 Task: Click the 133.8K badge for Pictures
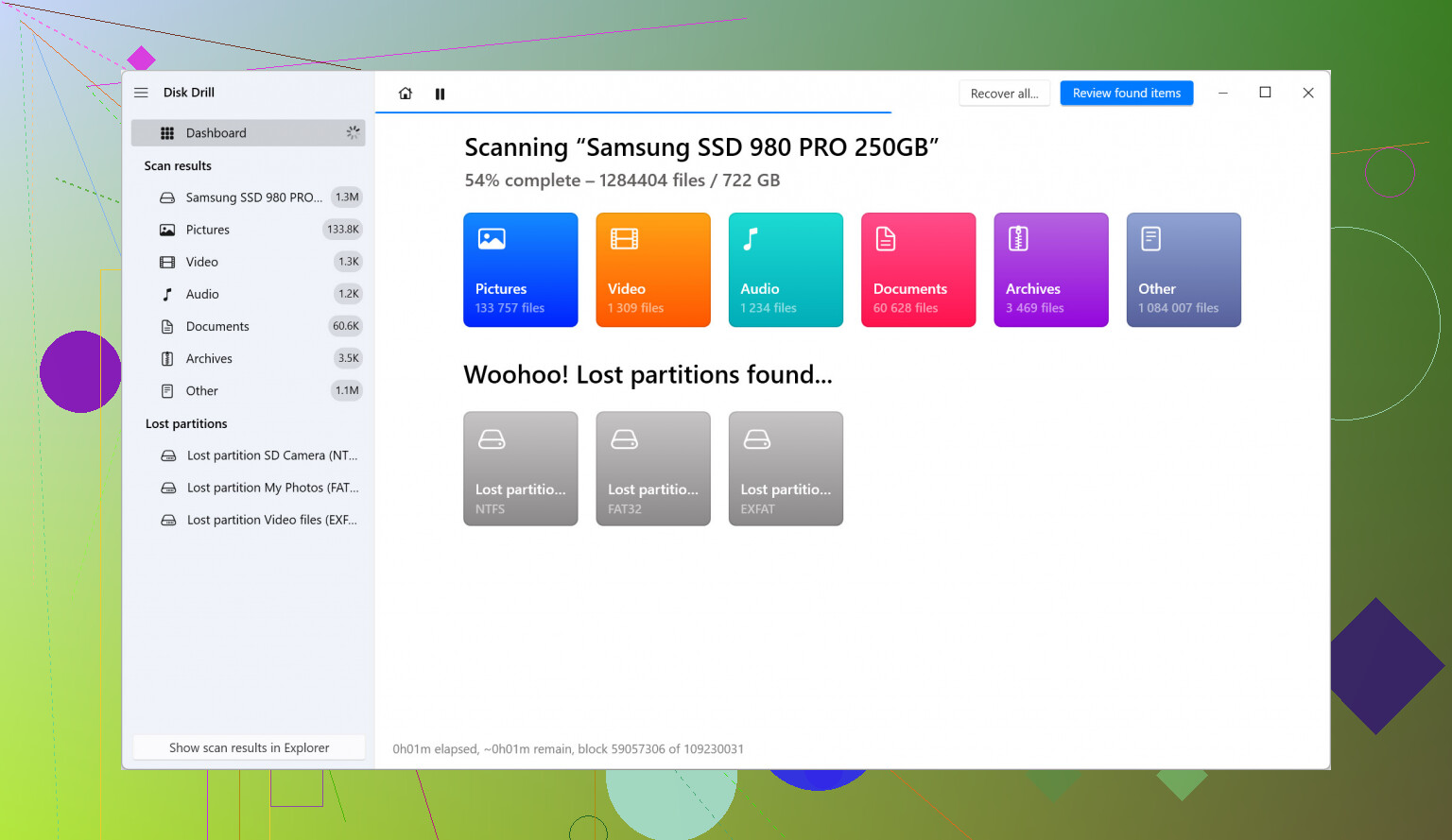tap(343, 230)
